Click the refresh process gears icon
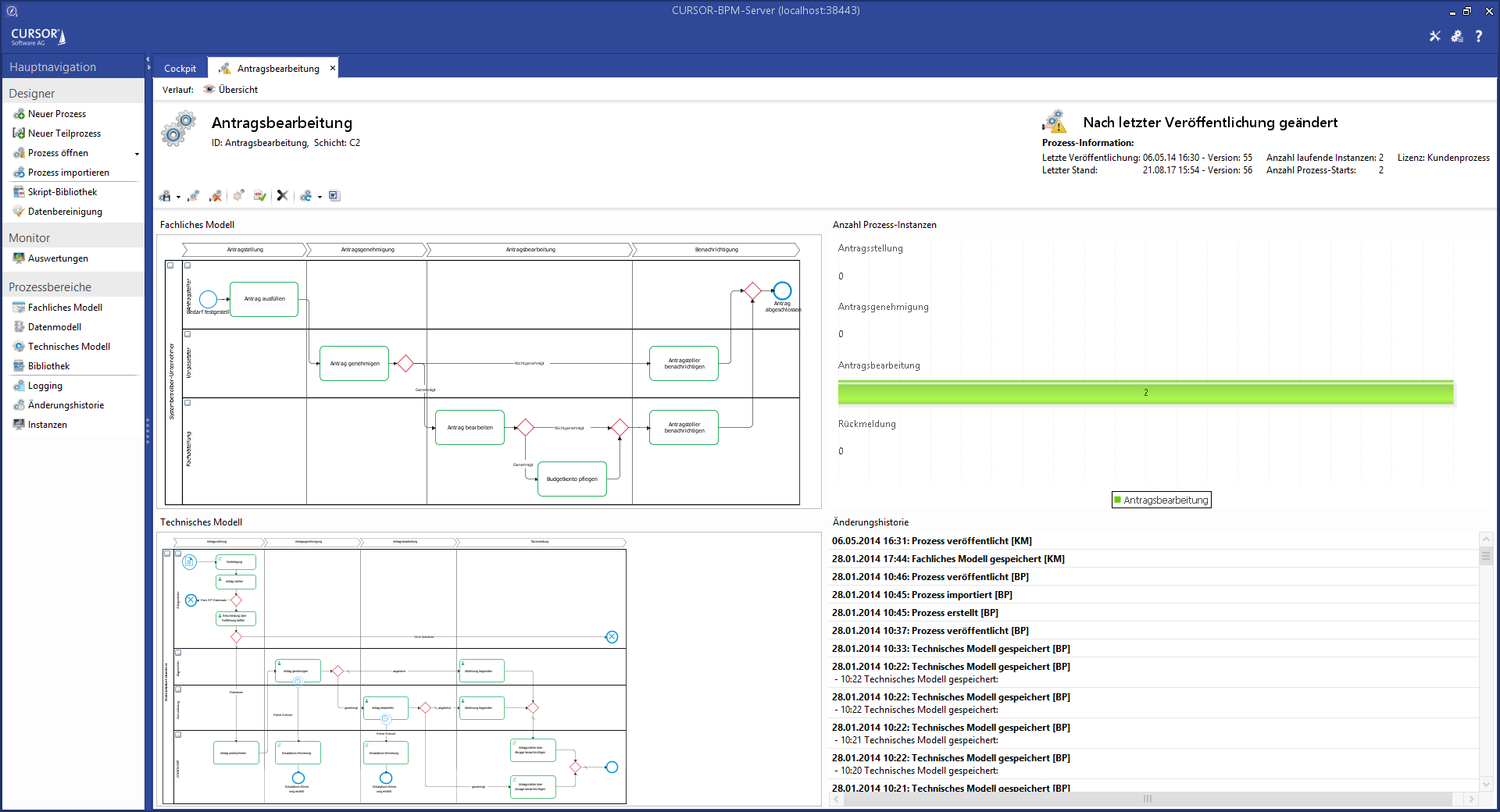Viewport: 1500px width, 812px height. [305, 196]
